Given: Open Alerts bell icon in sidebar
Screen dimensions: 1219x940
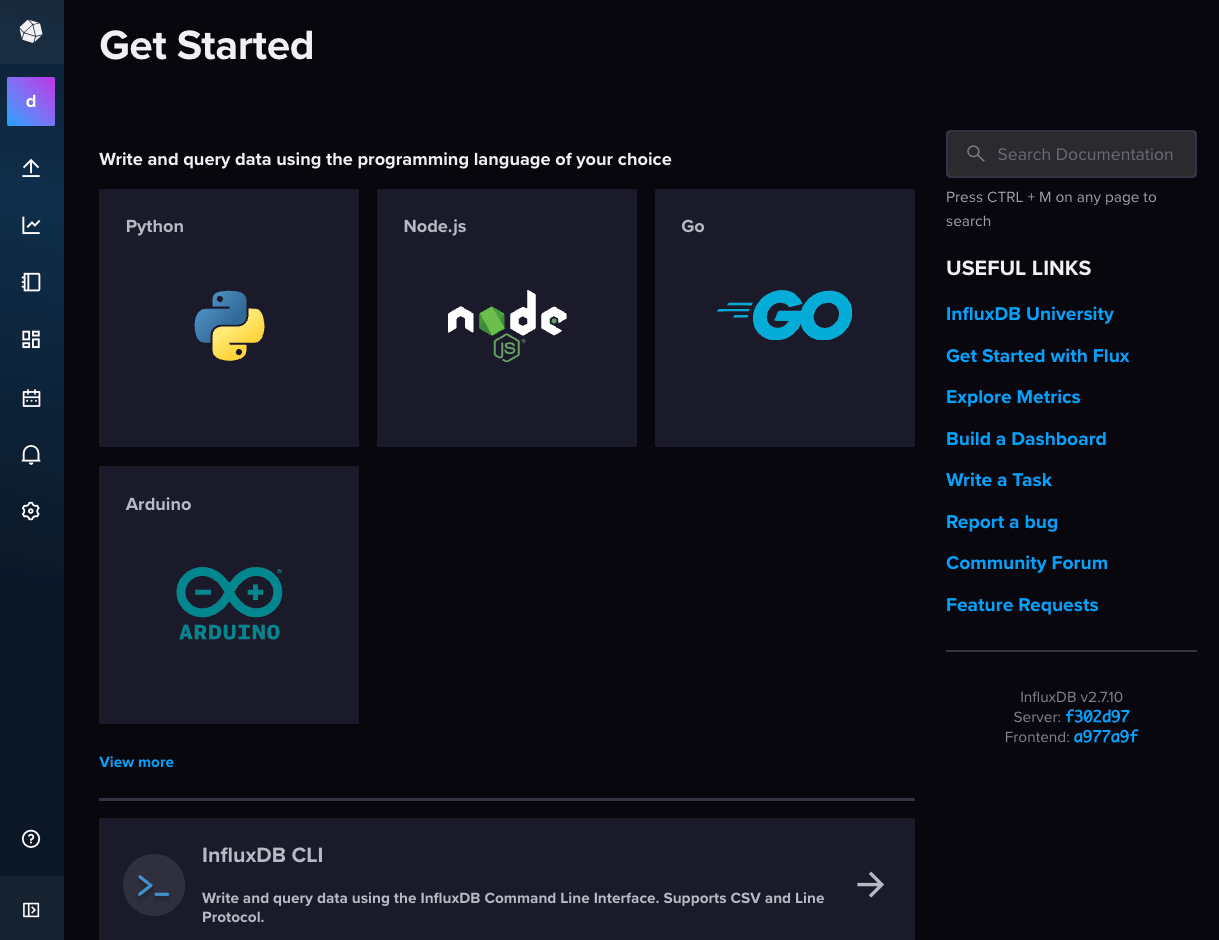Looking at the screenshot, I should (31, 455).
